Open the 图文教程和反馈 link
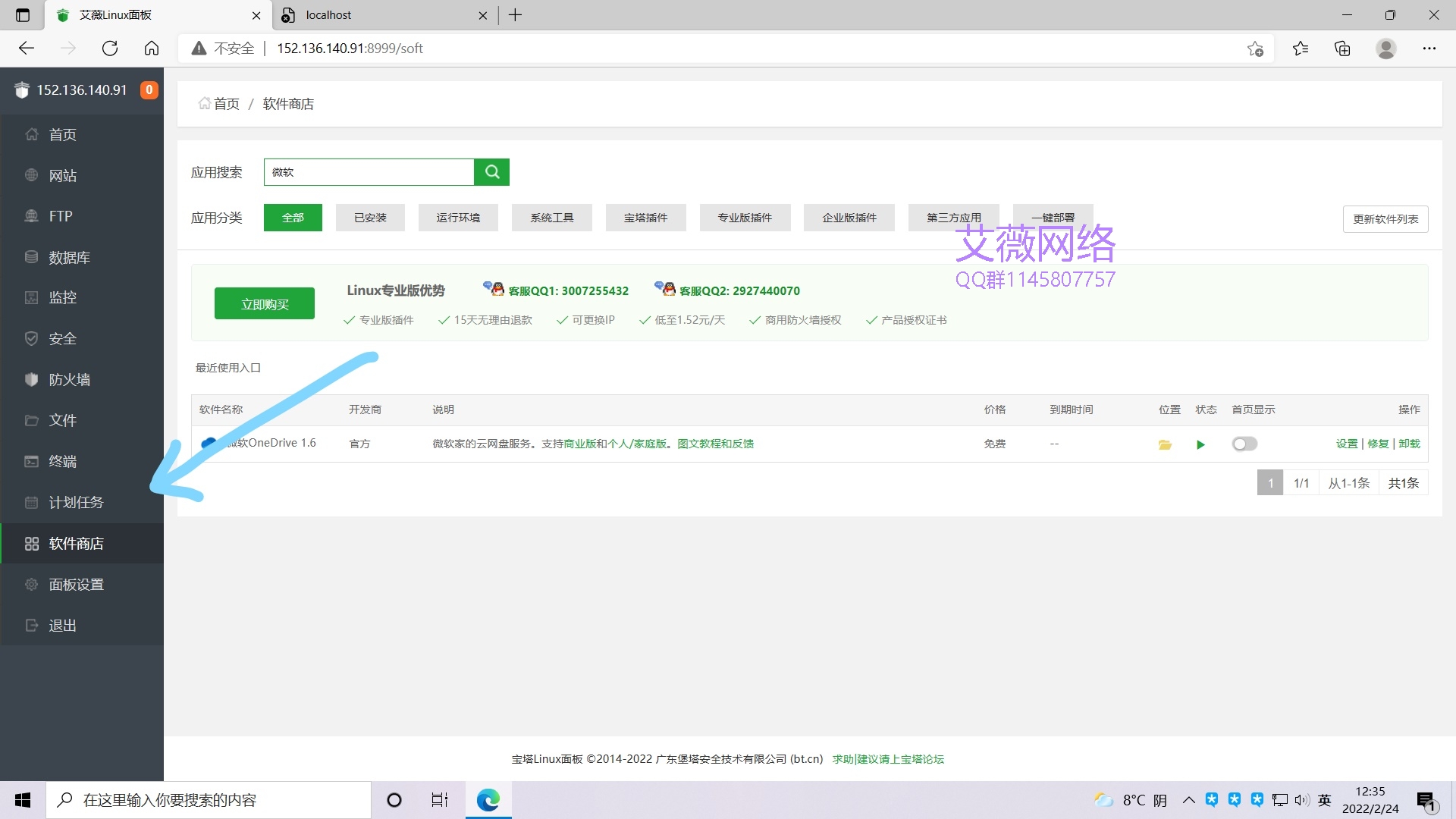 [715, 444]
